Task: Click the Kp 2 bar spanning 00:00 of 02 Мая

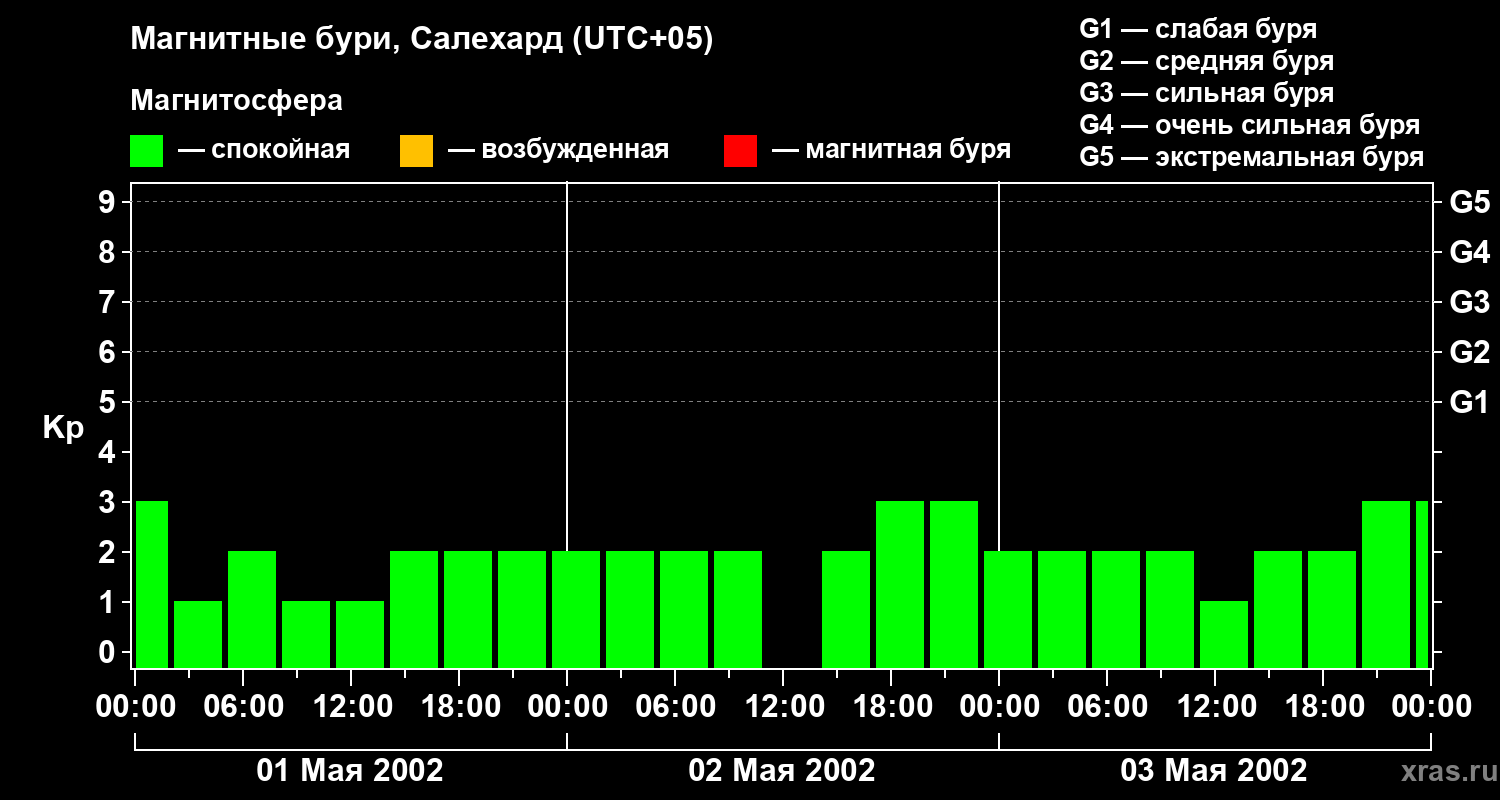Action: (x=576, y=609)
